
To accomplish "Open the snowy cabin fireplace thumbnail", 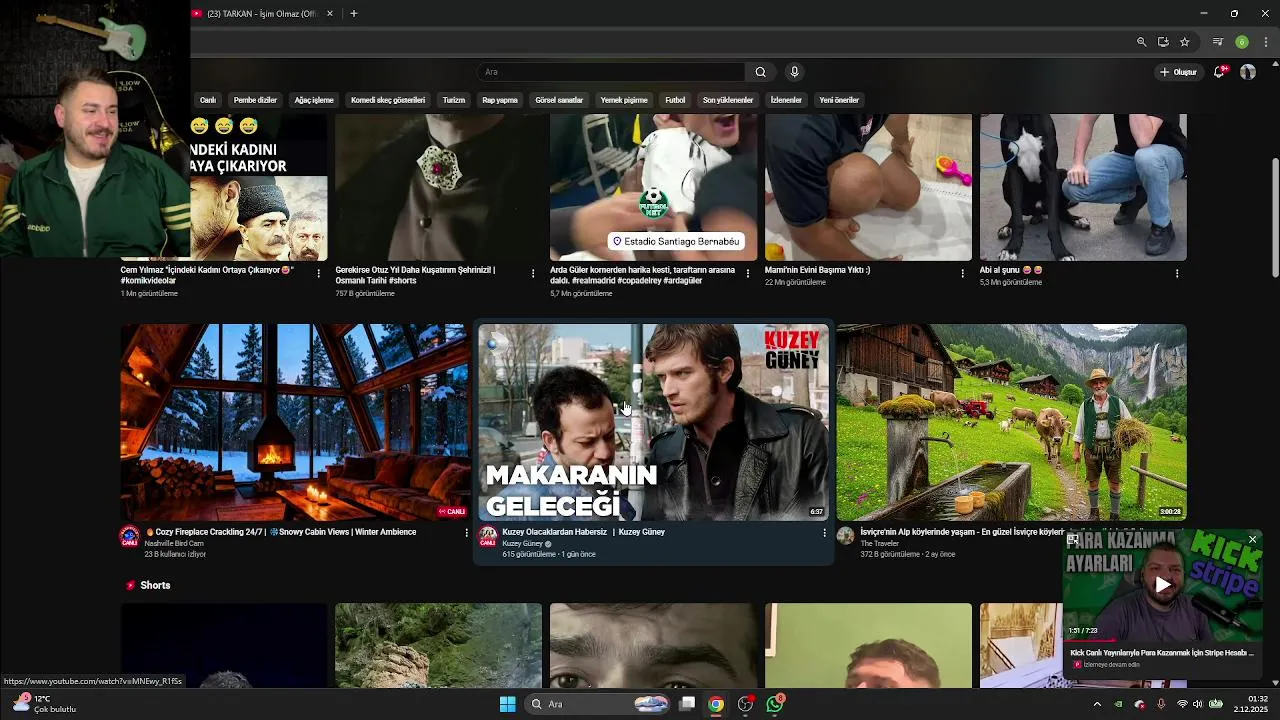I will click(x=295, y=422).
